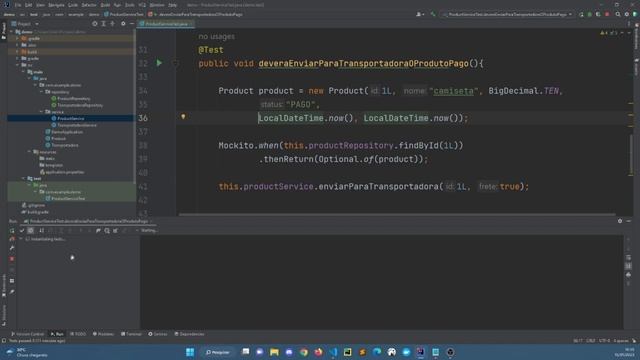This screenshot has width=640, height=360.
Task: Open File Explorer from the taskbar
Action: [x=274, y=352]
